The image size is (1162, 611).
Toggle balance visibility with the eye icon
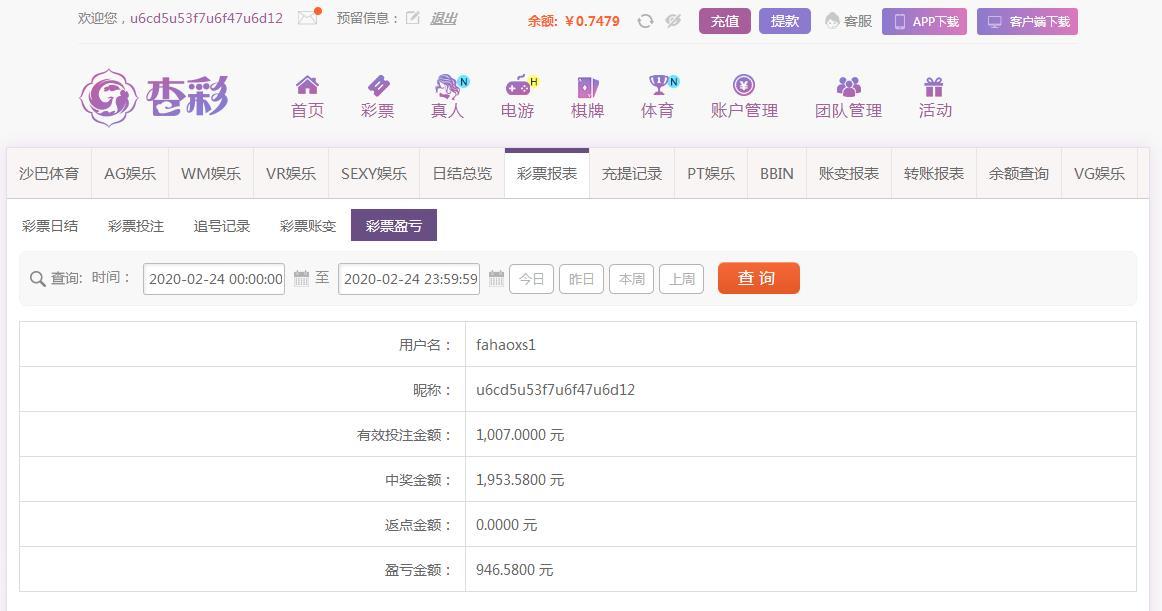[x=673, y=20]
